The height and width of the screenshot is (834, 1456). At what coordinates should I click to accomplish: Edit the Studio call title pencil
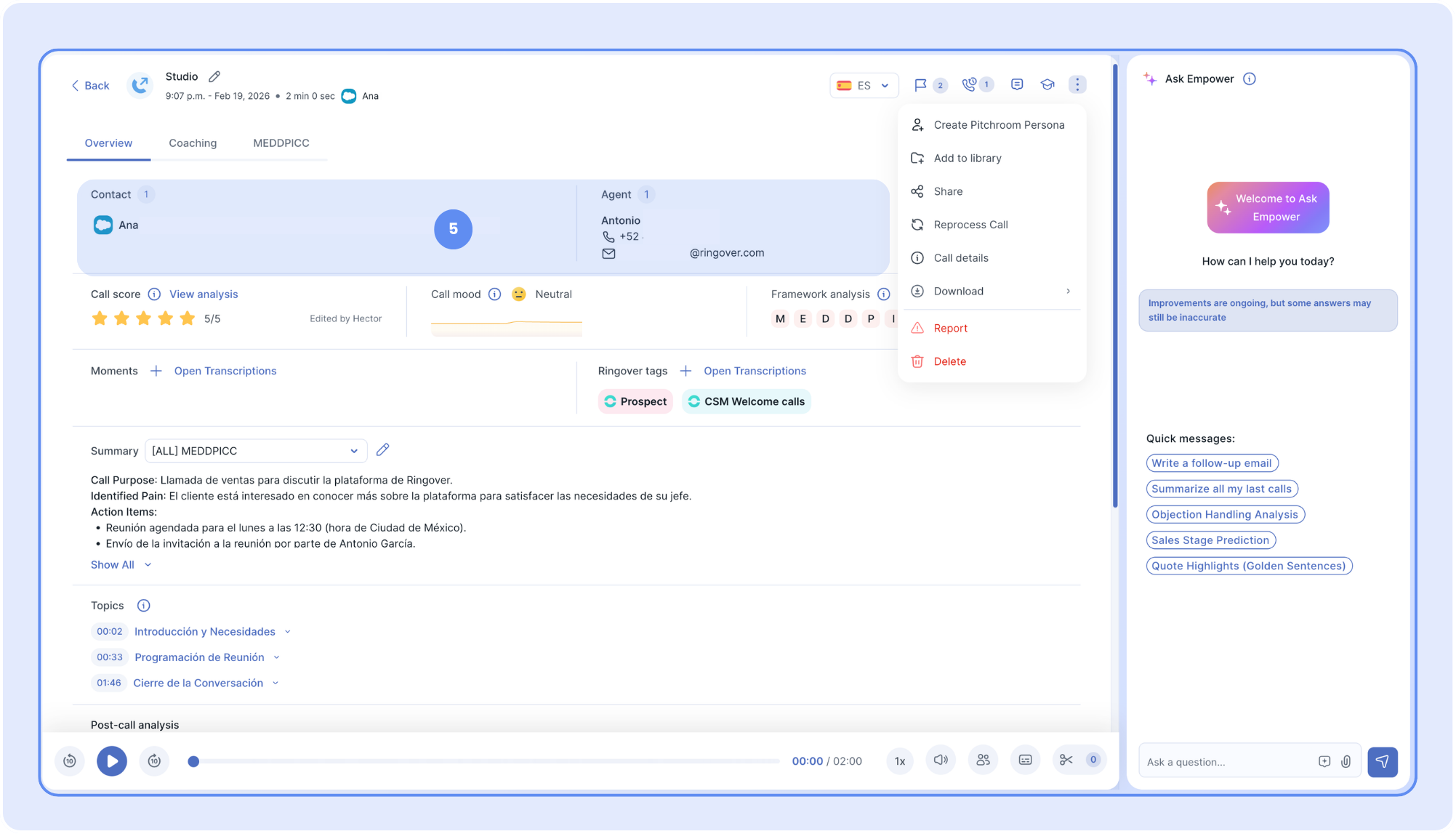point(214,76)
